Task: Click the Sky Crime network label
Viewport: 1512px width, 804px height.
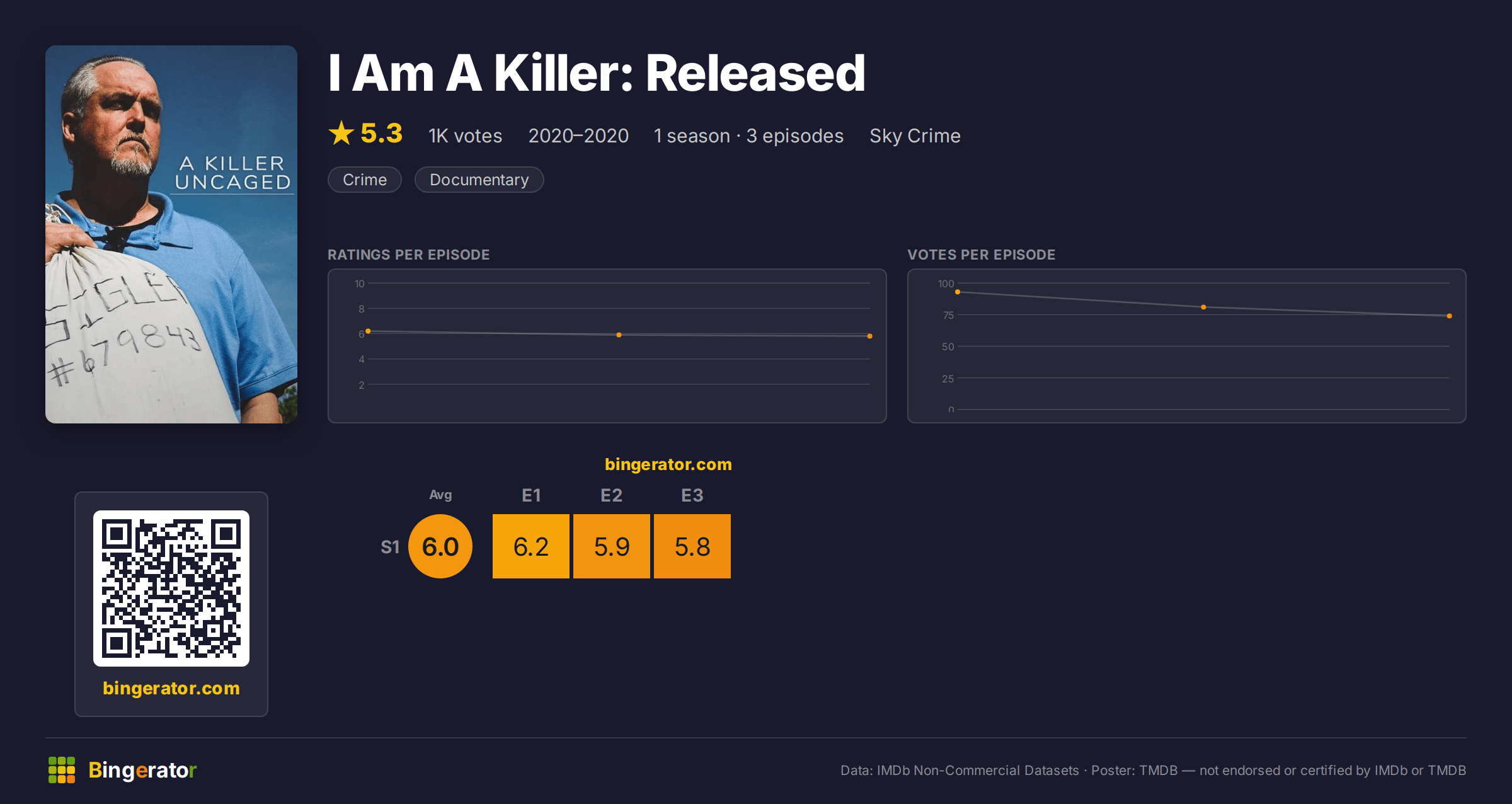Action: pyautogui.click(x=915, y=135)
